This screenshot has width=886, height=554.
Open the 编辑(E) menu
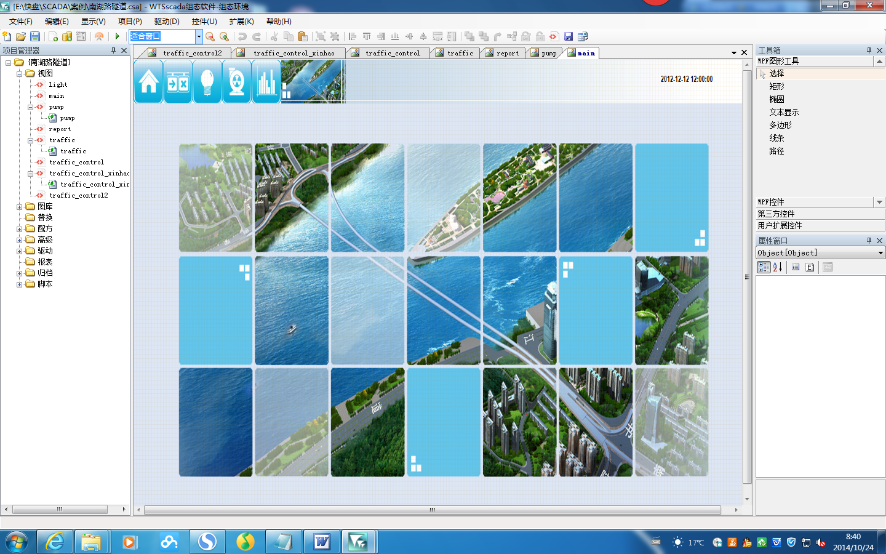tap(57, 21)
